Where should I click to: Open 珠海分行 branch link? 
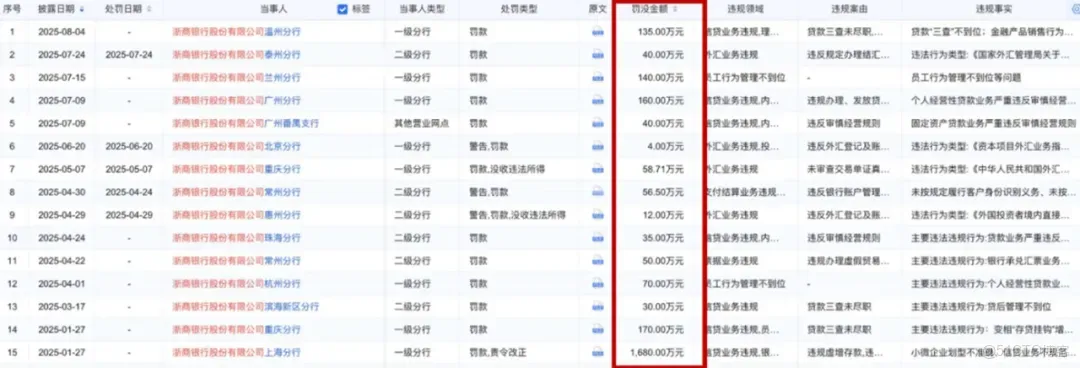coord(282,238)
